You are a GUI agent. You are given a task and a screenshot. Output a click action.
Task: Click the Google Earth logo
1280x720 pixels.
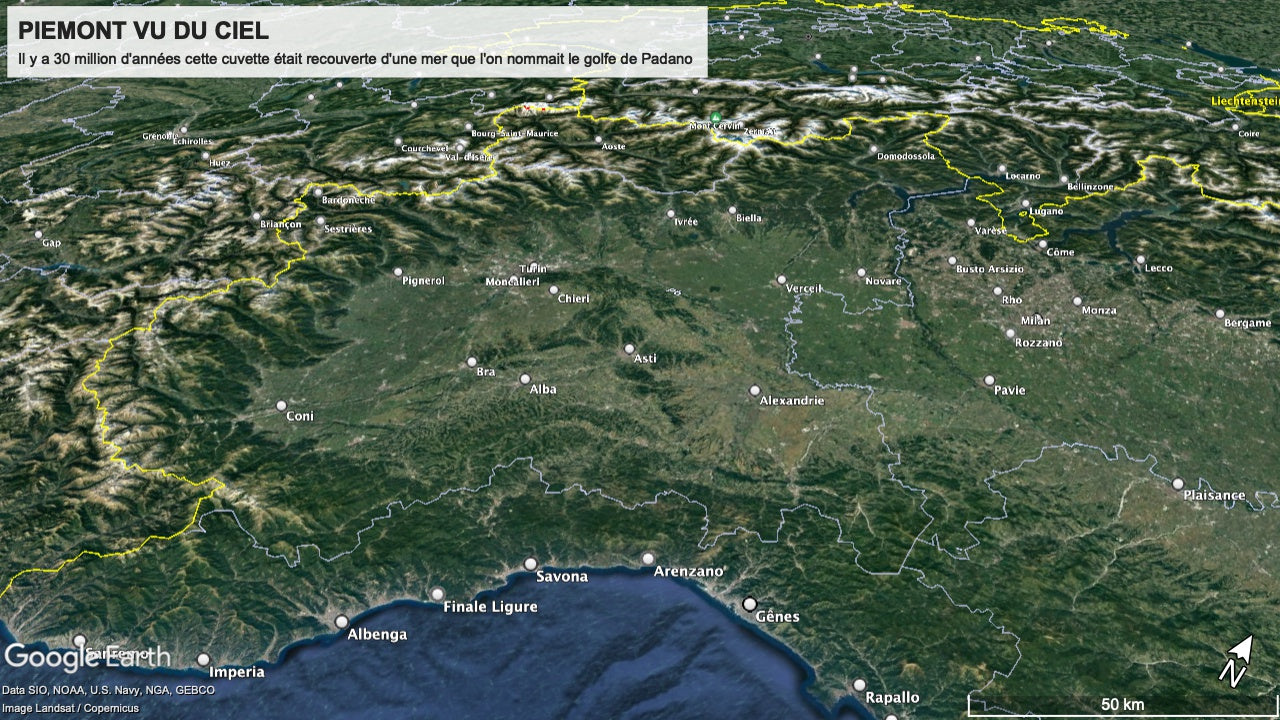[x=87, y=656]
